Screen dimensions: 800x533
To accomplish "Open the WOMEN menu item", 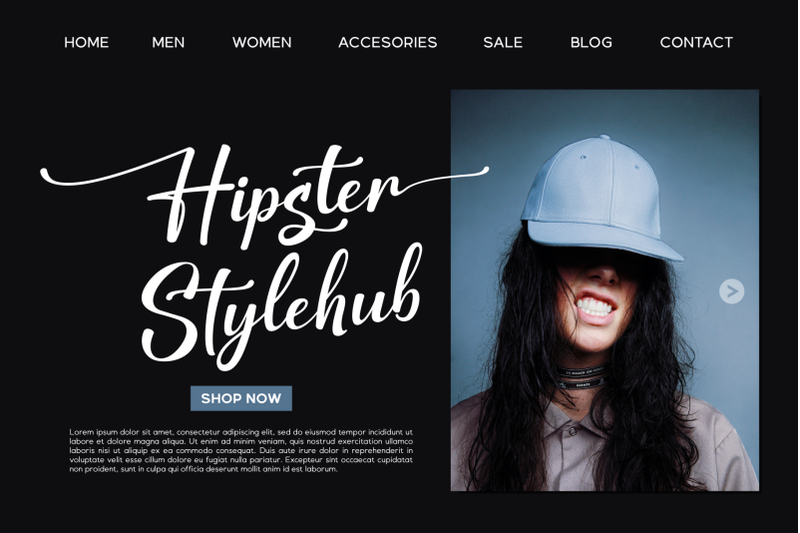I will [x=262, y=42].
